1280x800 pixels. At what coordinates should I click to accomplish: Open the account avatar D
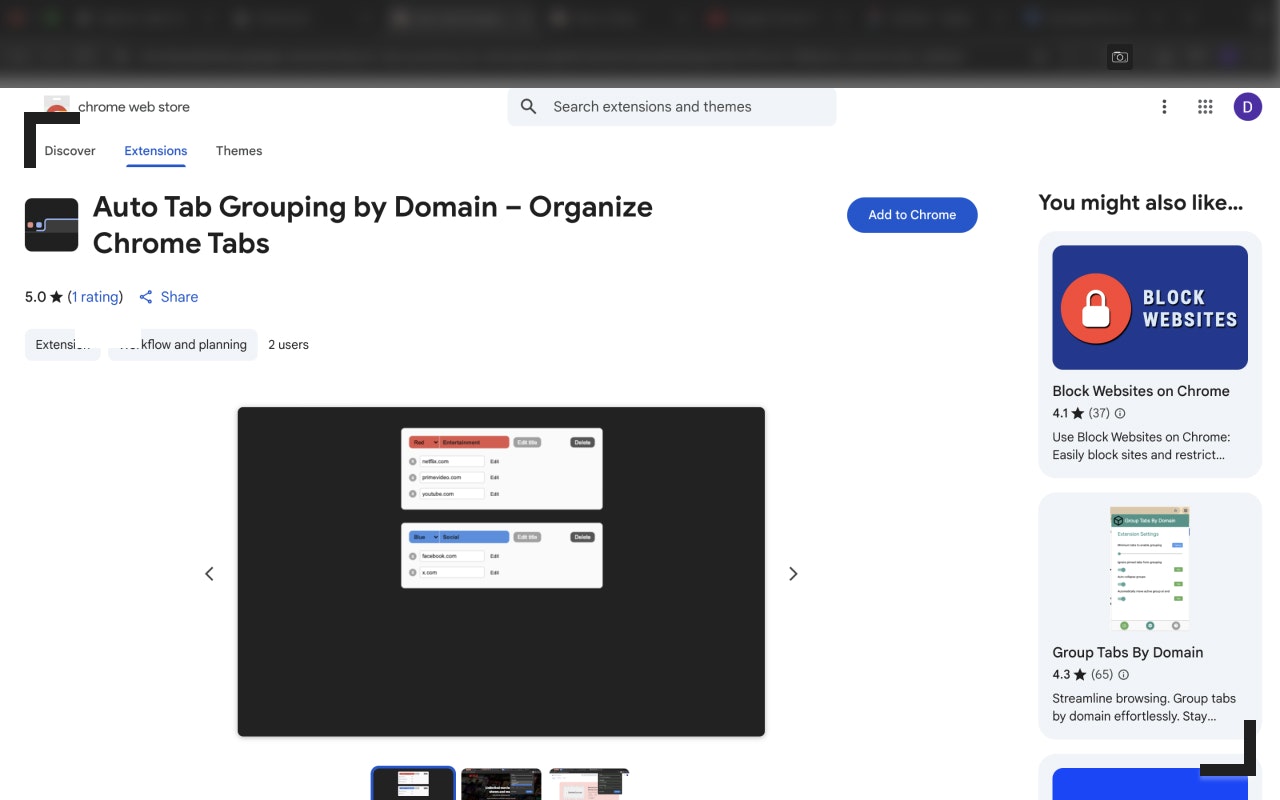point(1248,107)
